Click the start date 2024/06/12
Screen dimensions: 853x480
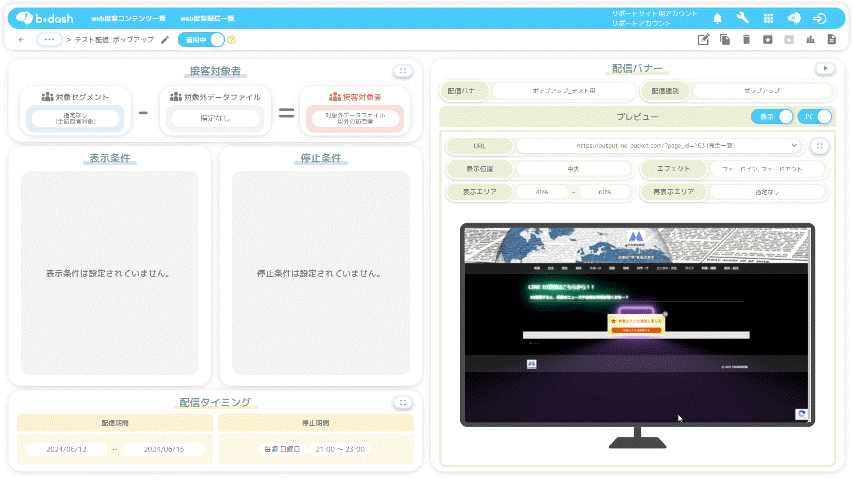pos(66,450)
